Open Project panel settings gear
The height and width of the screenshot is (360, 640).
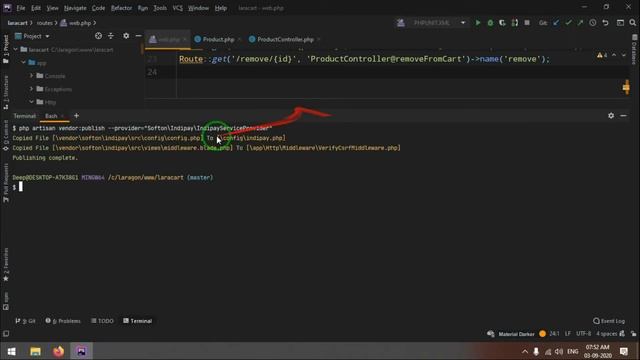coord(126,36)
